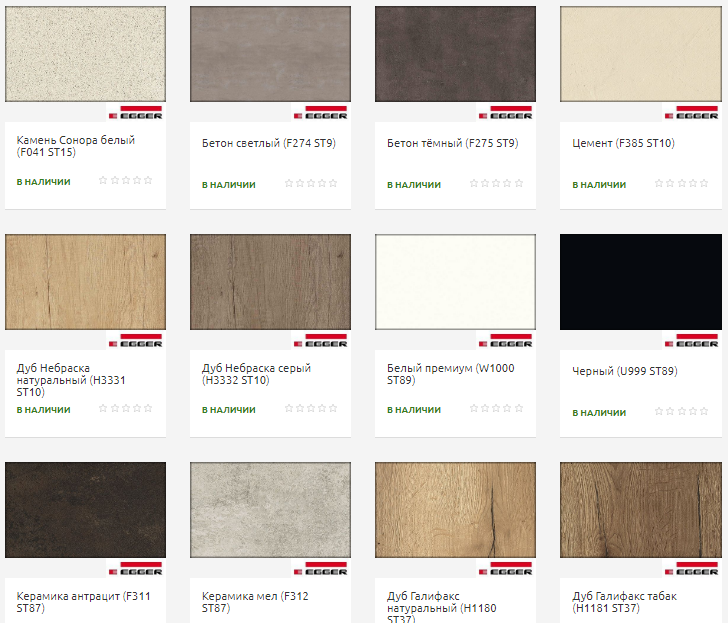
Task: Click 'В наличии' status under Дуб Небраска серый
Action: 229,410
